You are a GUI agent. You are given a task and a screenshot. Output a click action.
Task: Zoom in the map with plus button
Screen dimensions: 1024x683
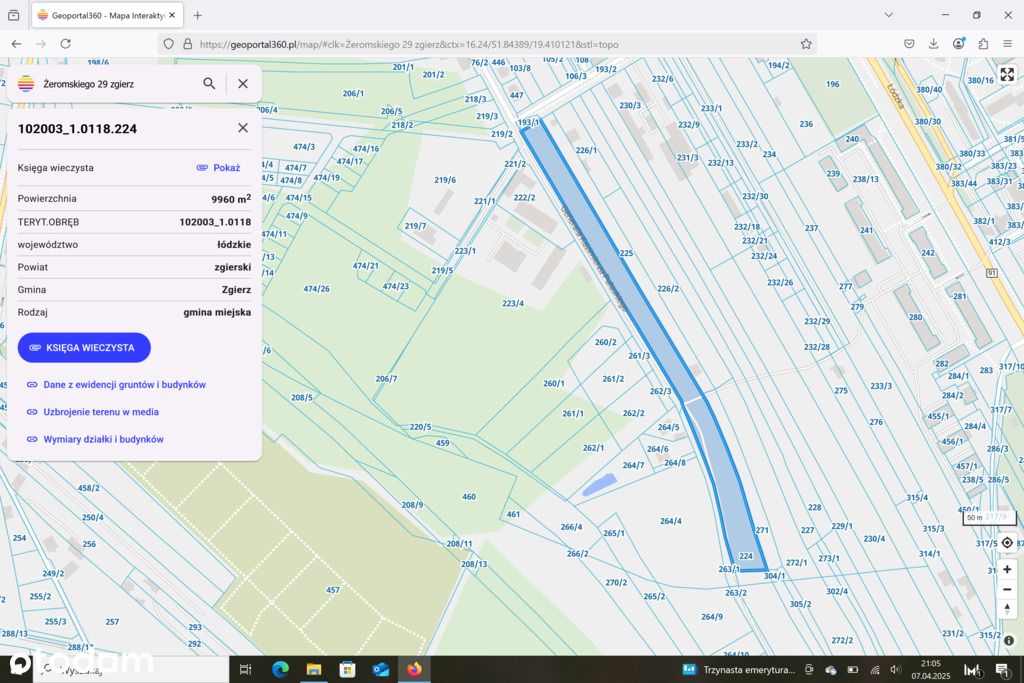[1007, 569]
